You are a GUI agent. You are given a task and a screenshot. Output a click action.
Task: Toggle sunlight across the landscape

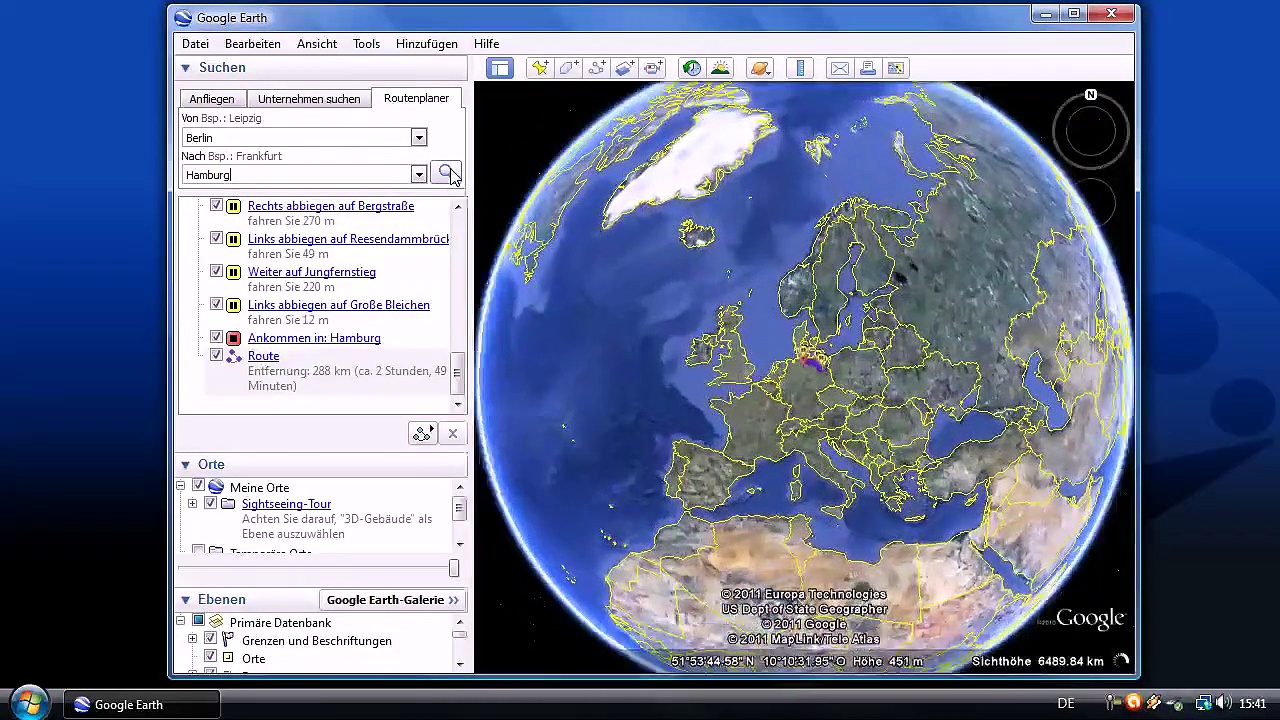pos(720,68)
